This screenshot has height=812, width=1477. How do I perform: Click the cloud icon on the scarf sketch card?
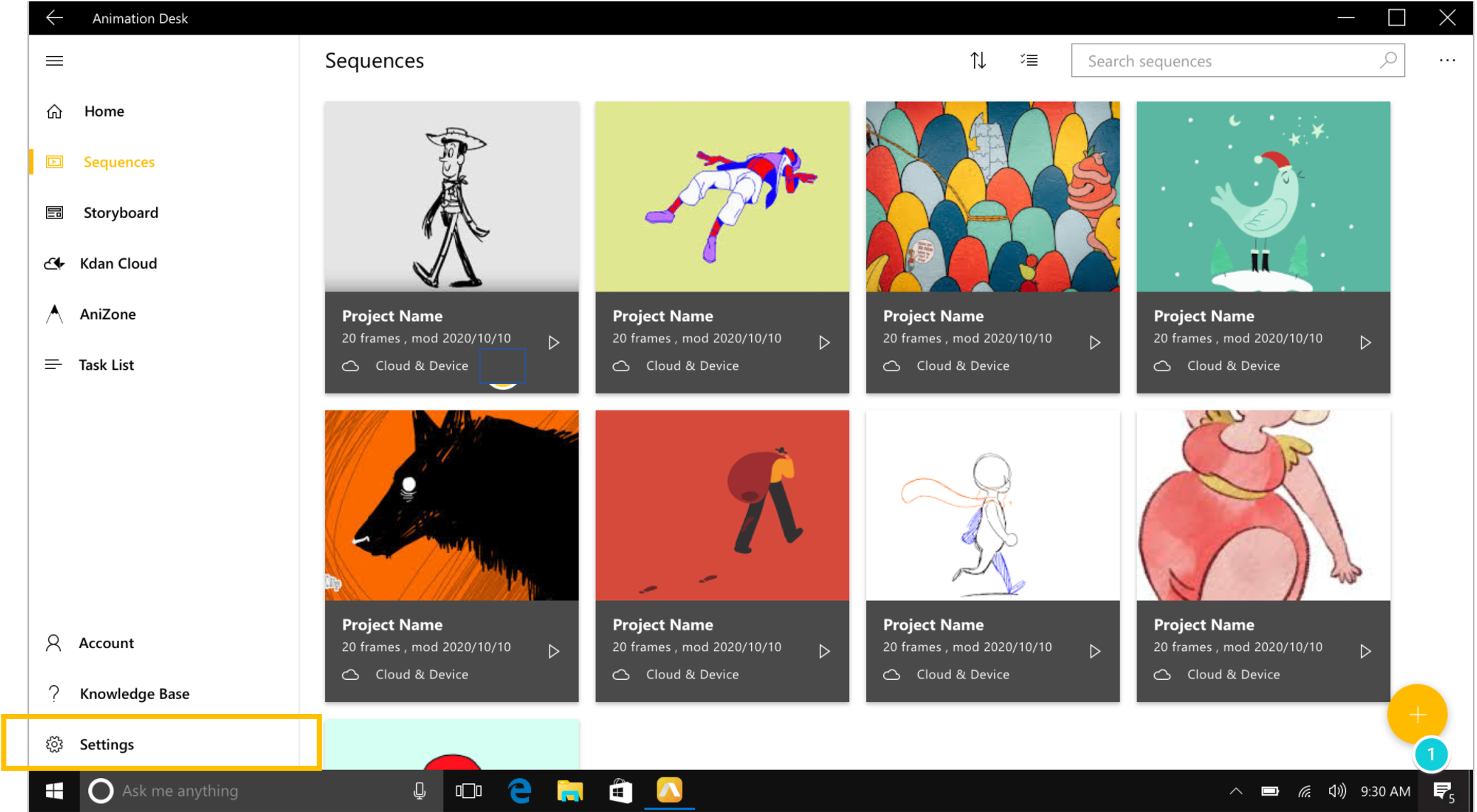pyautogui.click(x=892, y=674)
